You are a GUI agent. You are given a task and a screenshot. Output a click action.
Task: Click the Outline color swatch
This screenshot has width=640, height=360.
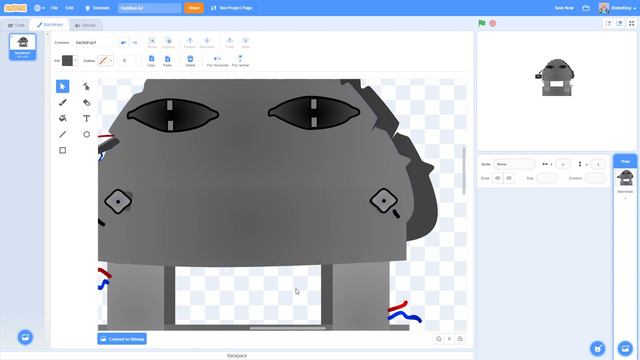click(x=103, y=61)
